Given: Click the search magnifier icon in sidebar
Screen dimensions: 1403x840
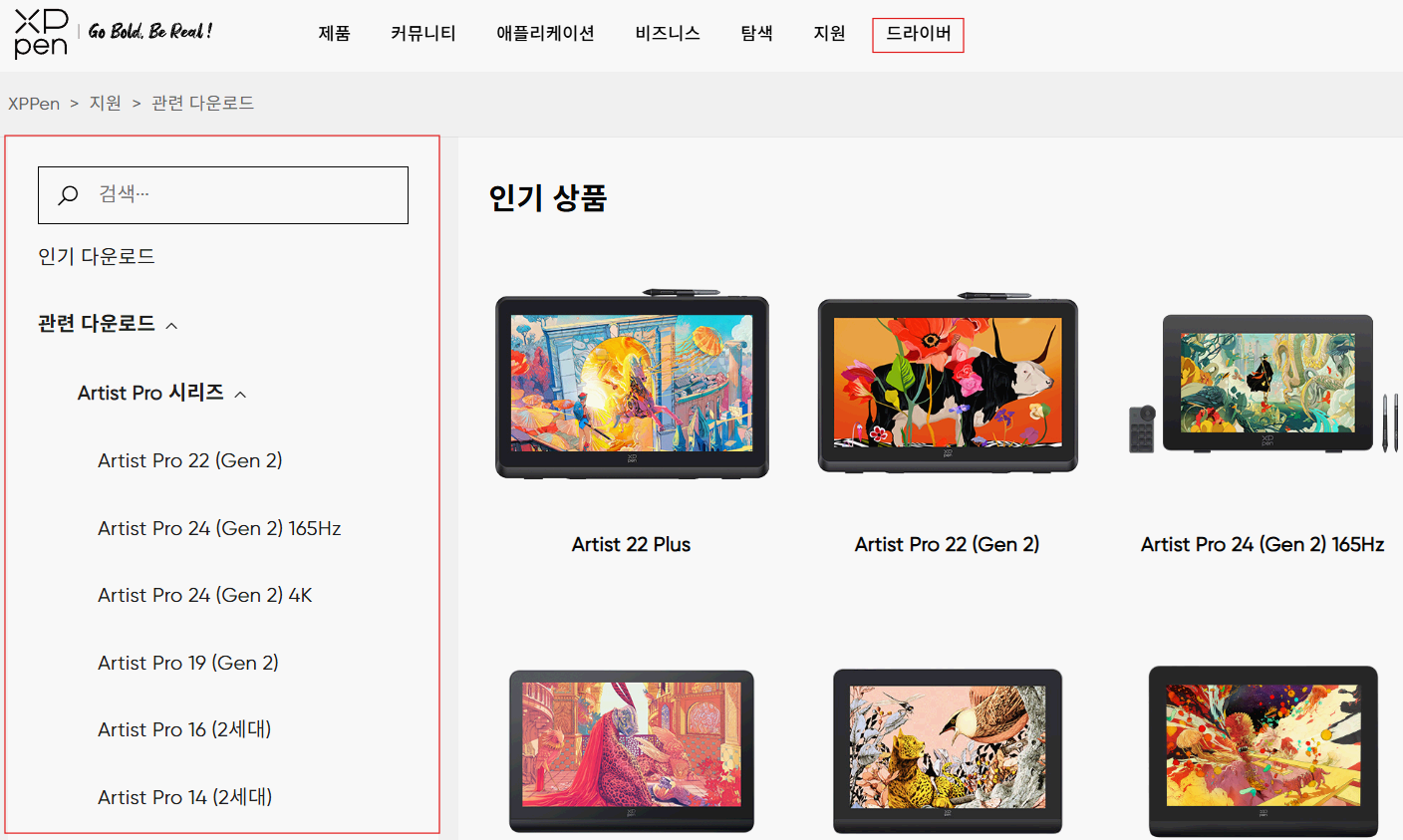Looking at the screenshot, I should coord(68,195).
